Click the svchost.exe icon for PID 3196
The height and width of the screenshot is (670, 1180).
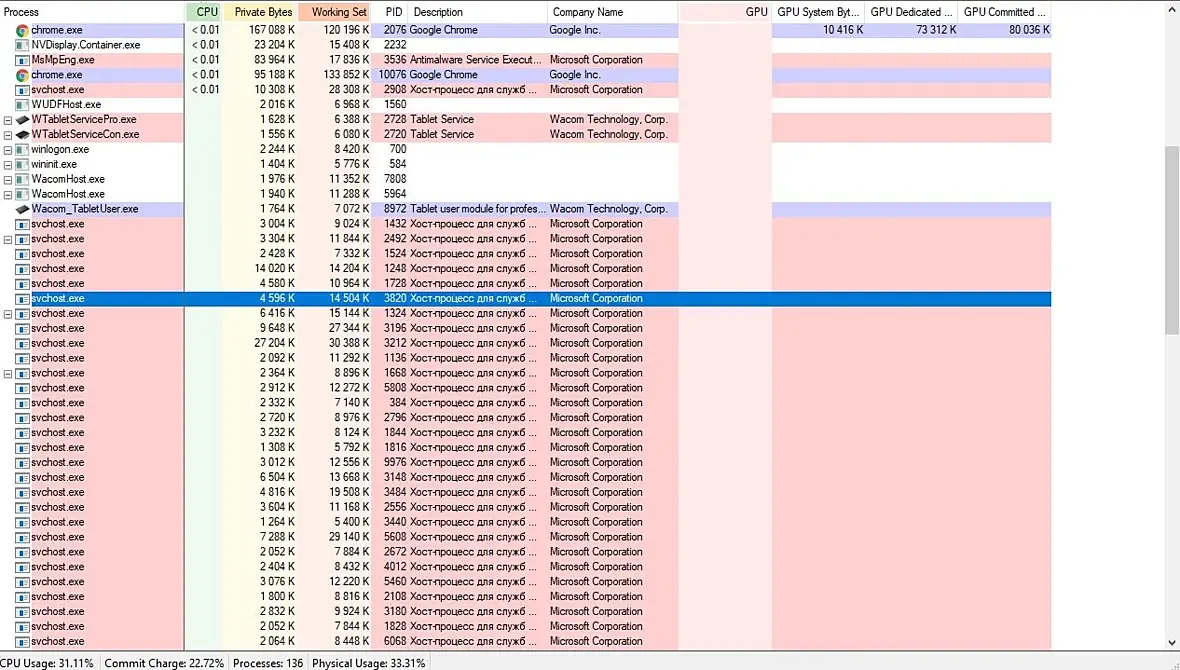click(x=23, y=328)
